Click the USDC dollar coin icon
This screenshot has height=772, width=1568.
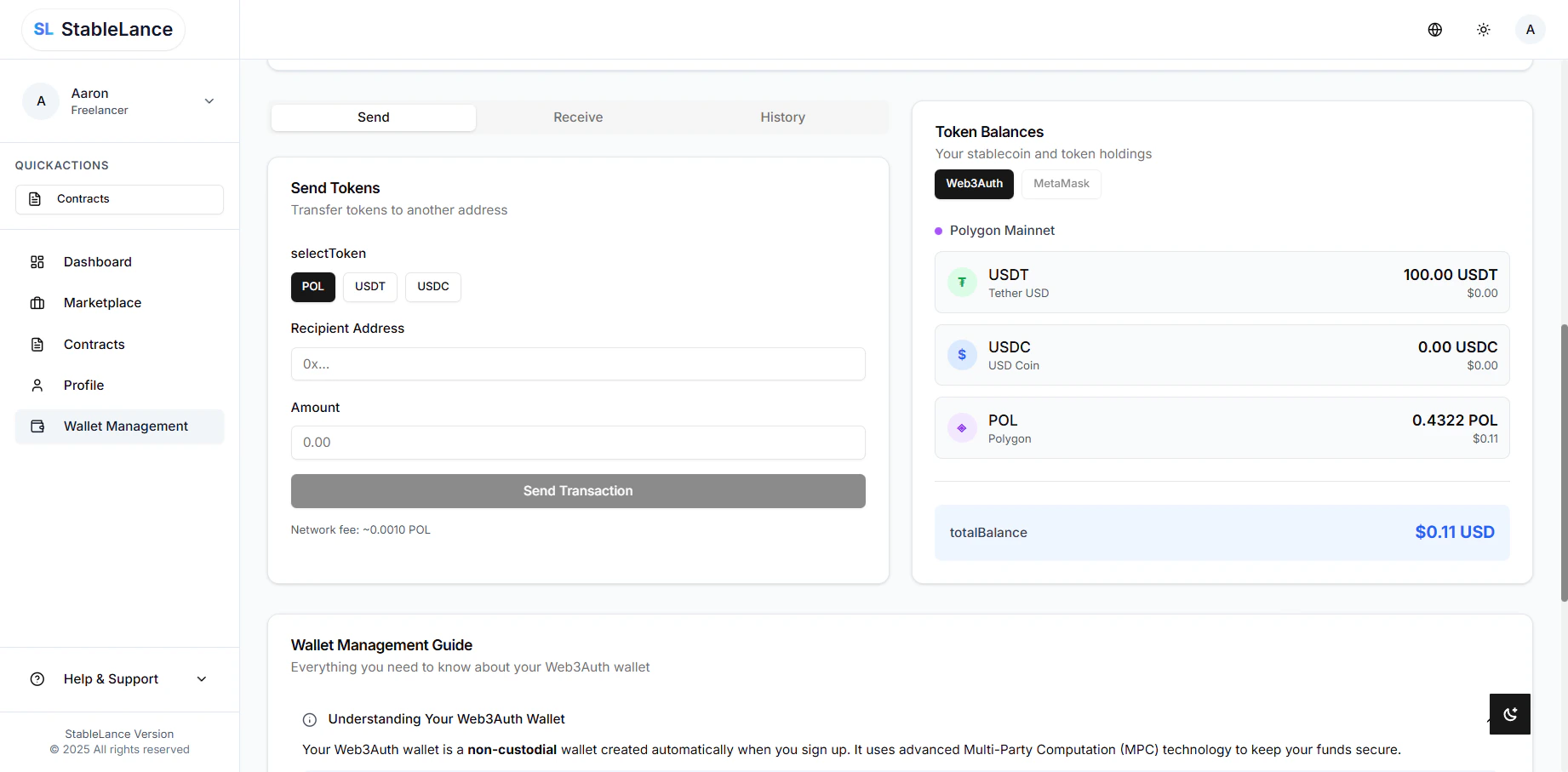[961, 354]
